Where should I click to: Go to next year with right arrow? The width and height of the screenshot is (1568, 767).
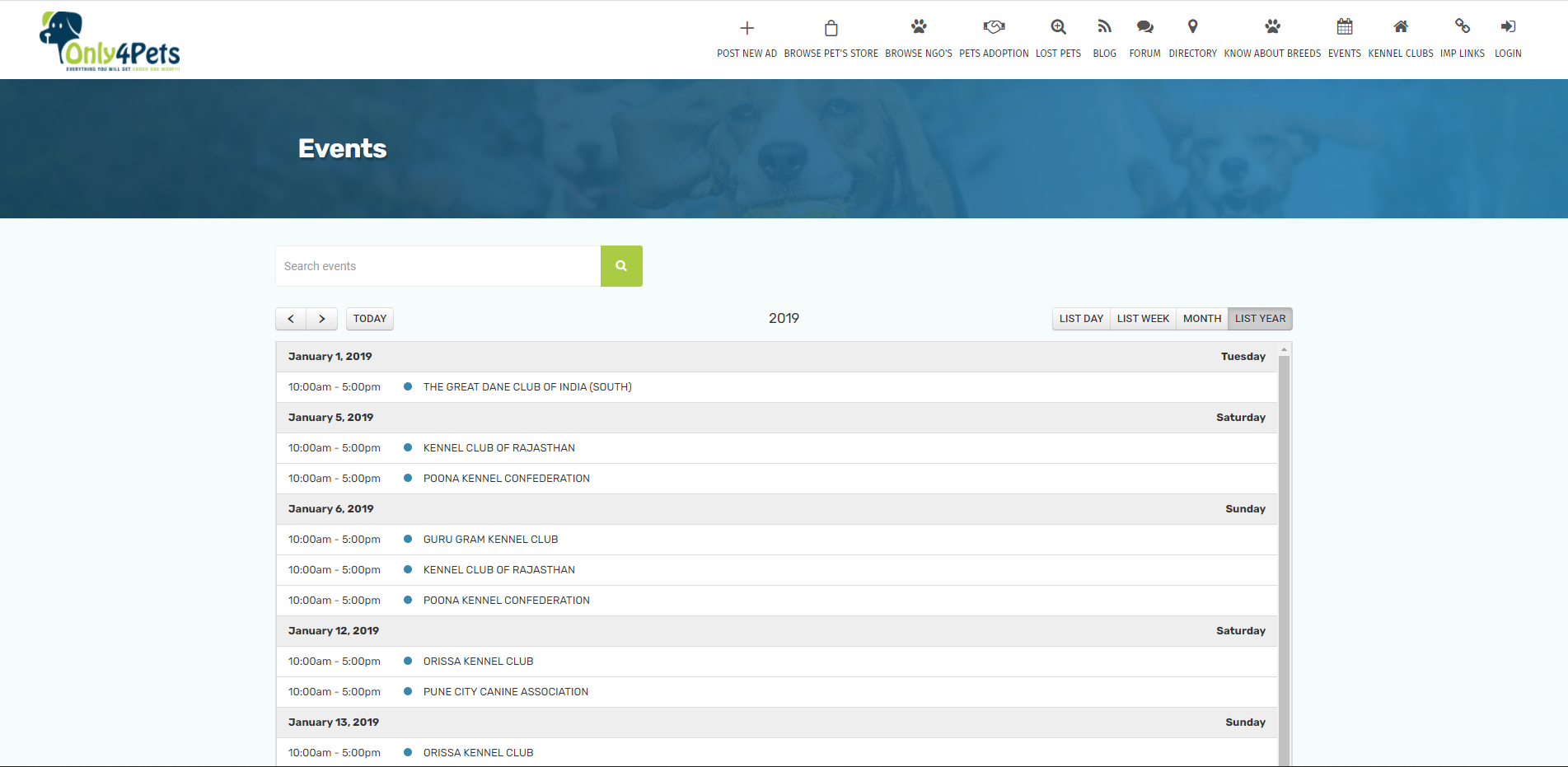[x=322, y=319]
